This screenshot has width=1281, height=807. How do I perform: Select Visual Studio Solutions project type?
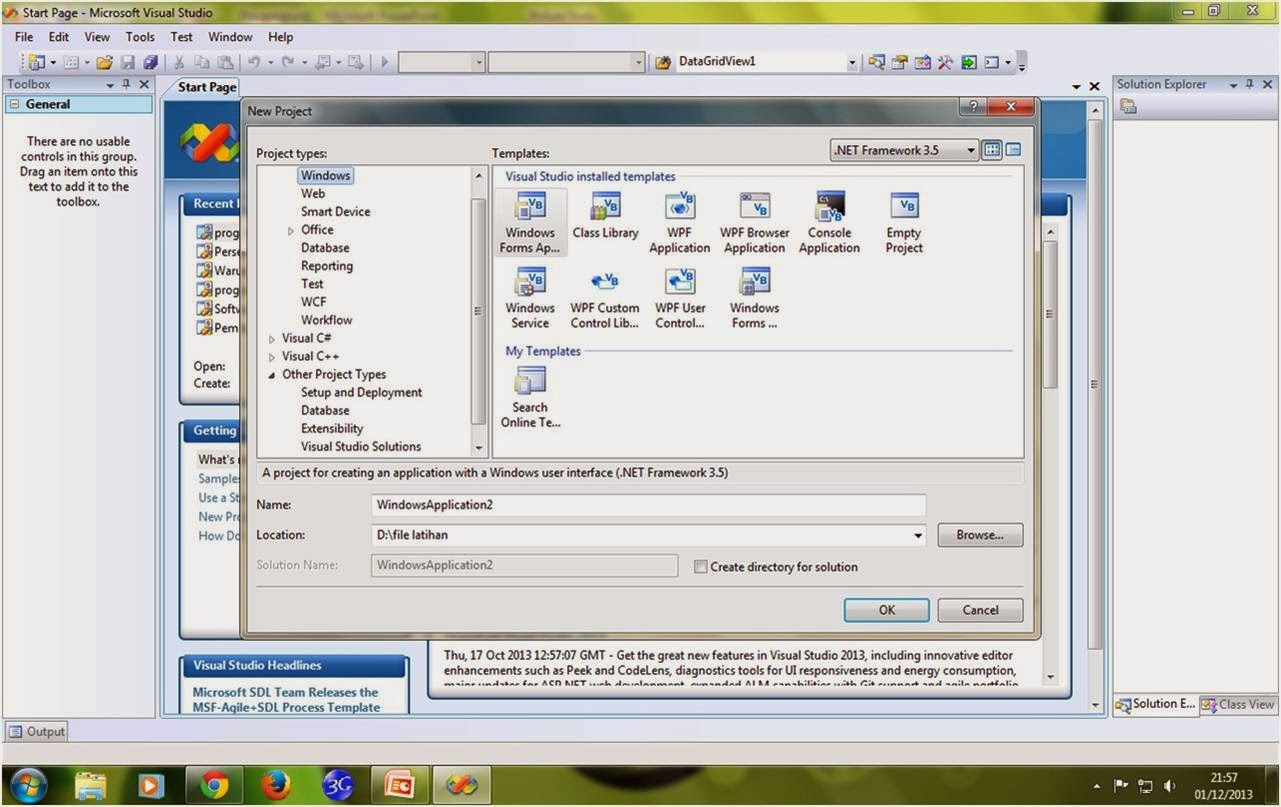(361, 446)
